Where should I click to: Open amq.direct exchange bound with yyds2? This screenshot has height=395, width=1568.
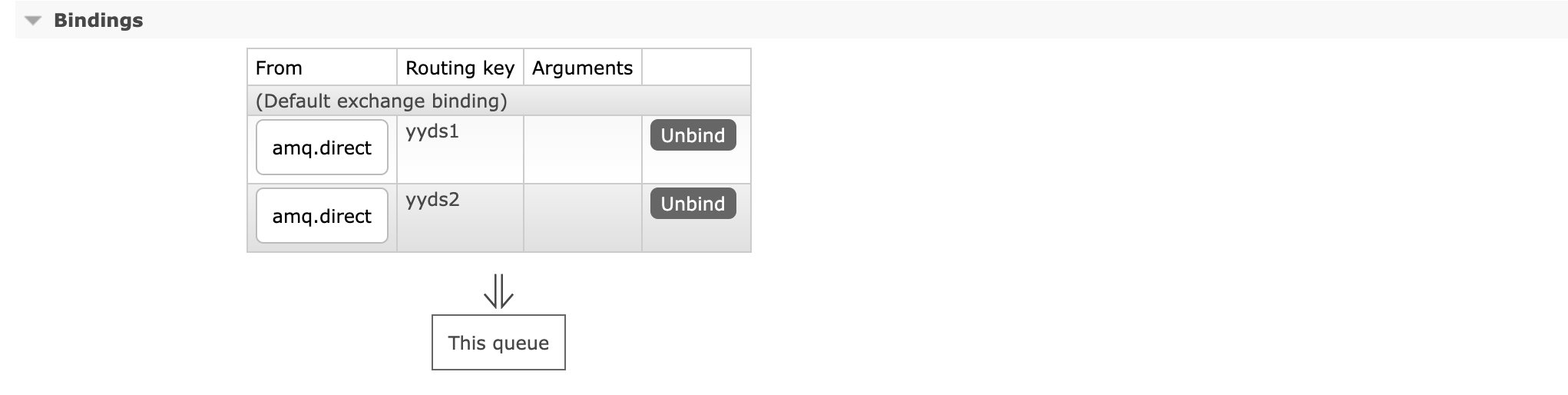[322, 216]
